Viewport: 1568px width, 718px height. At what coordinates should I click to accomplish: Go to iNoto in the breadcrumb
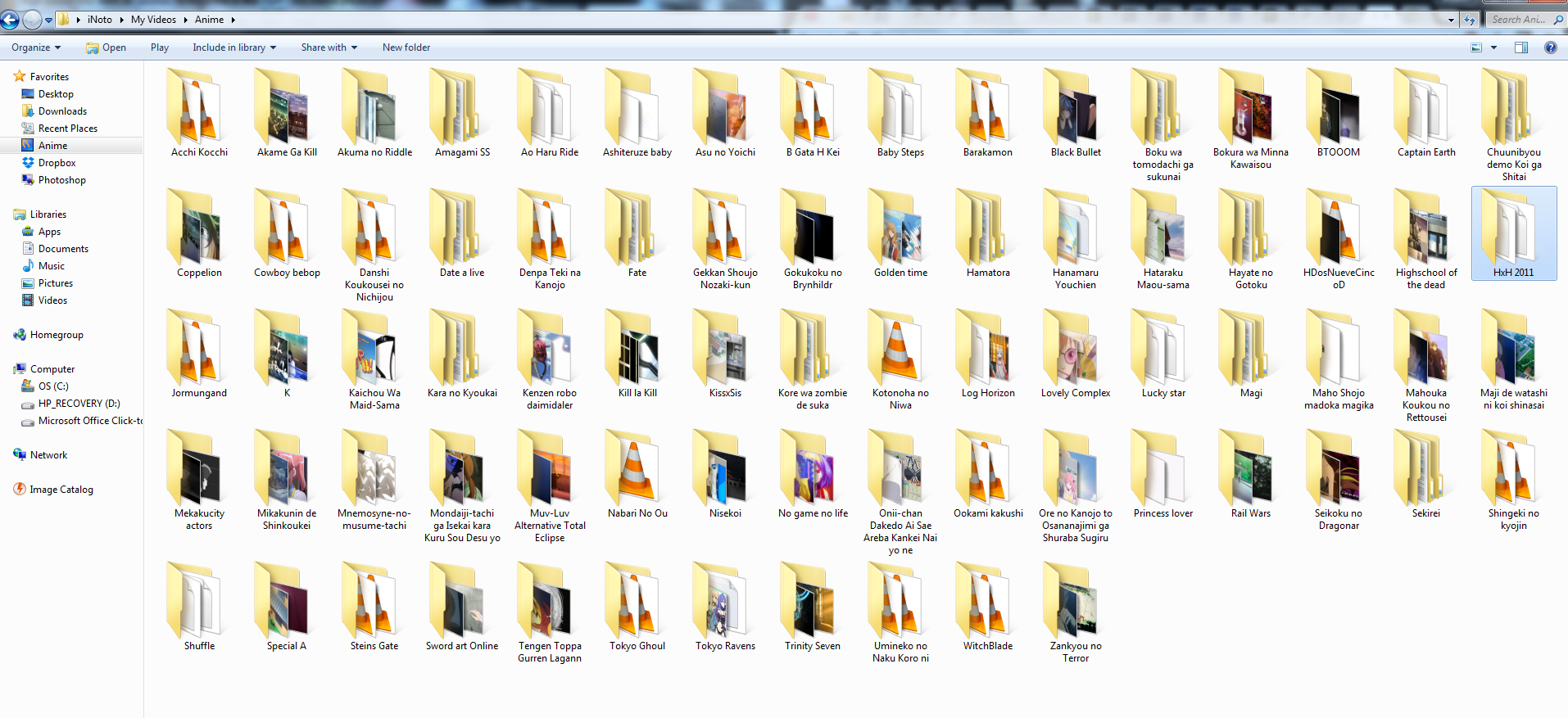(100, 20)
